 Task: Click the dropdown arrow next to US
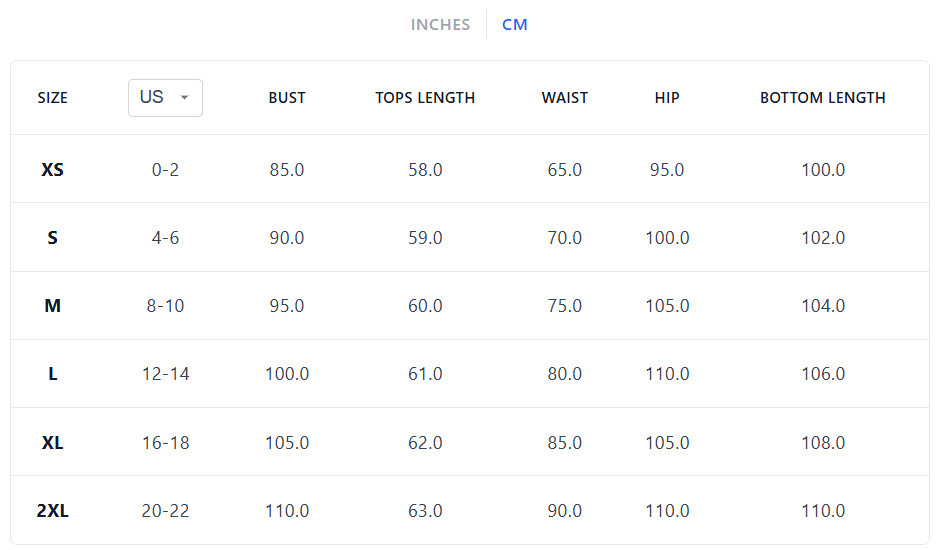click(x=184, y=98)
